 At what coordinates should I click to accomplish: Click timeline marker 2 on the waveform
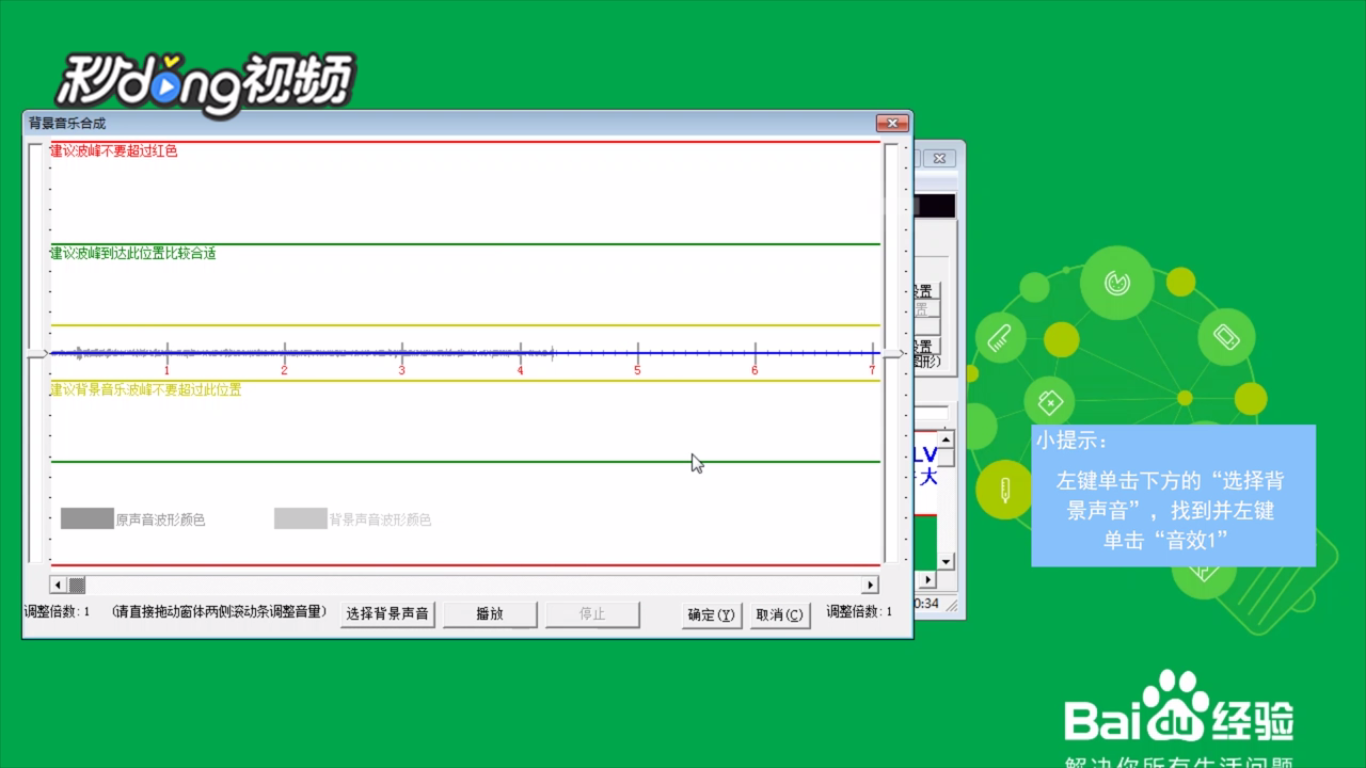click(x=284, y=370)
